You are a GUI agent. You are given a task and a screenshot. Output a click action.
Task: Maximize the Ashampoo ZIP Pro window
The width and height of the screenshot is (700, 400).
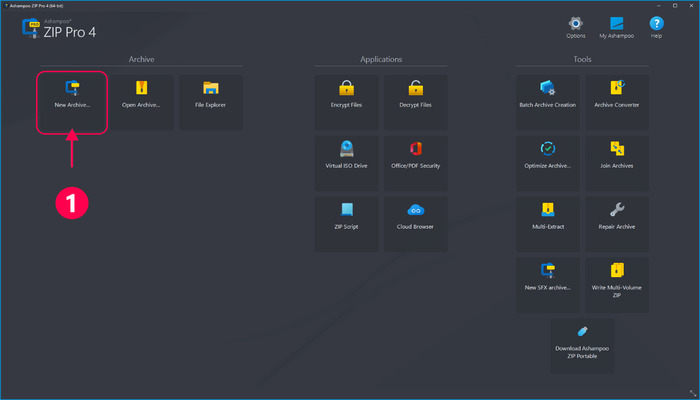tap(675, 5)
